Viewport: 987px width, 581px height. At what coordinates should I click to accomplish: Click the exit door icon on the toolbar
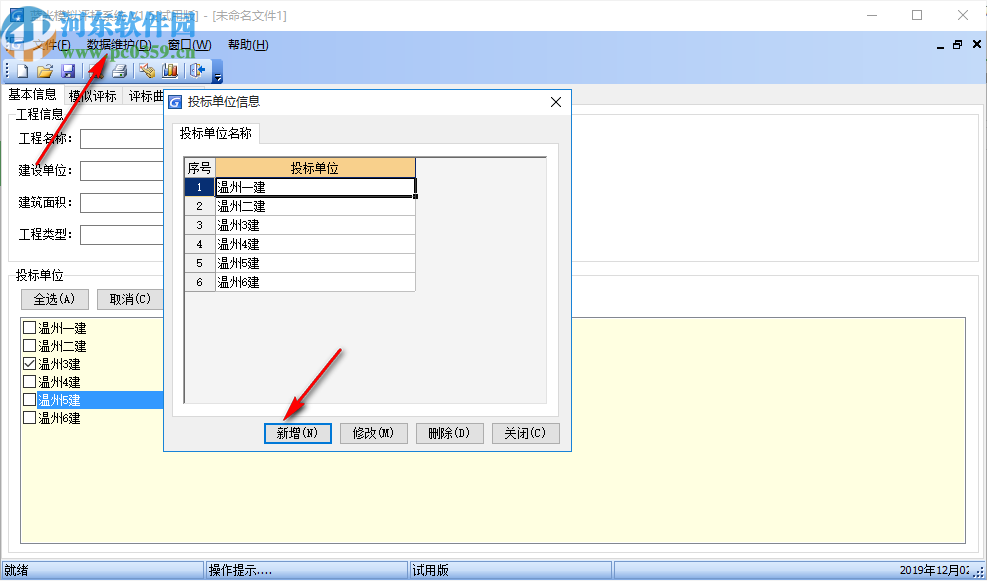coord(197,71)
